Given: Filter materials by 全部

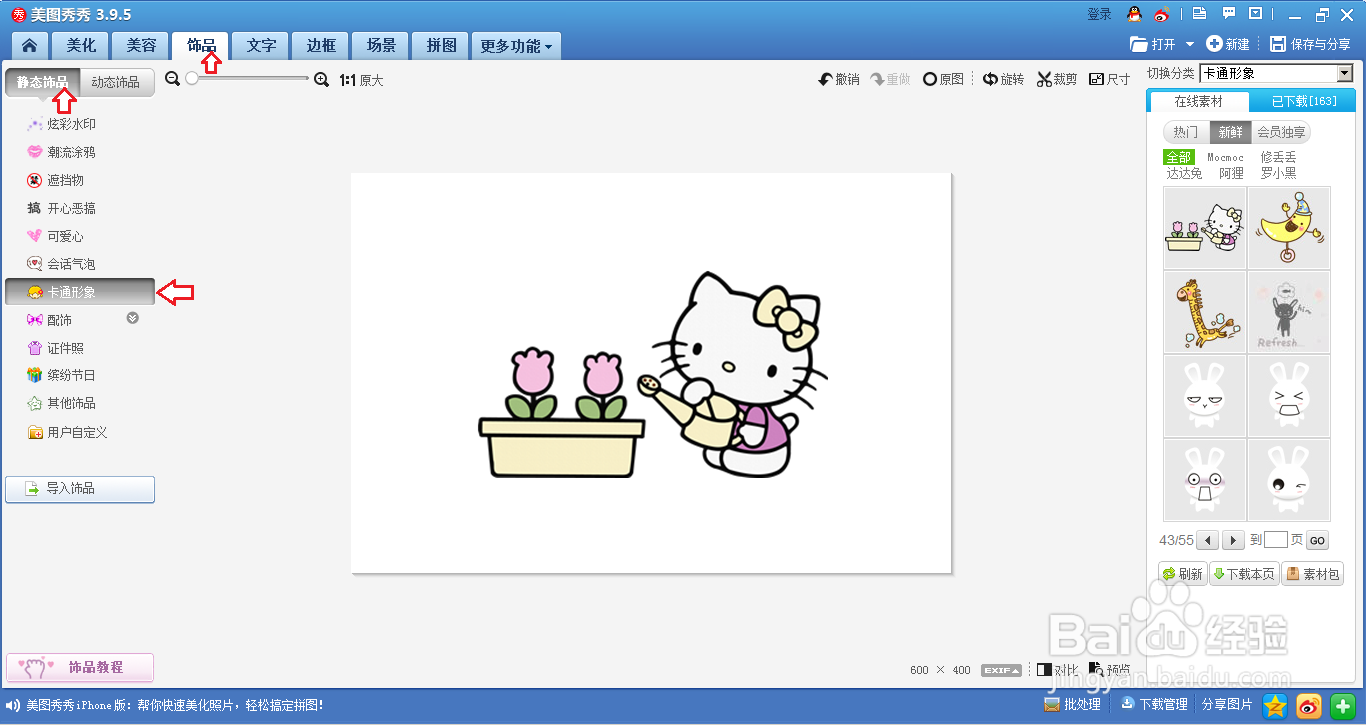Looking at the screenshot, I should tap(1179, 157).
